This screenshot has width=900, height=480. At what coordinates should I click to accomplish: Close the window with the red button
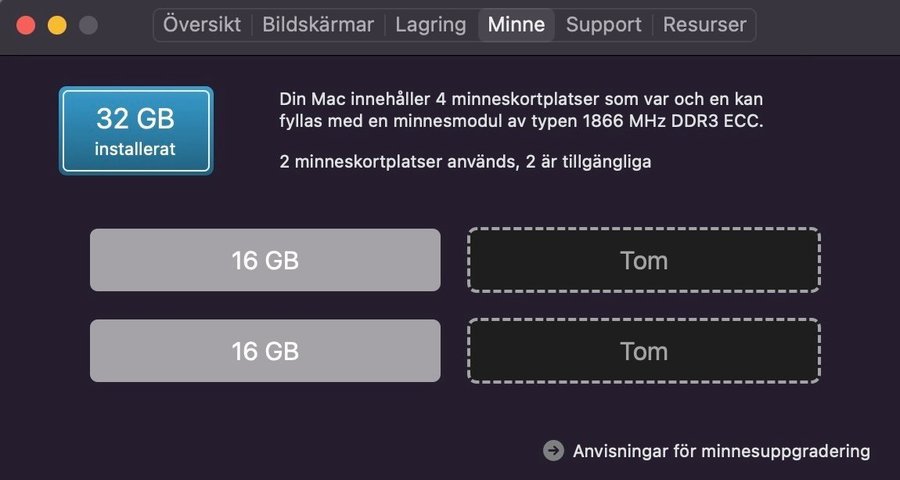[27, 26]
